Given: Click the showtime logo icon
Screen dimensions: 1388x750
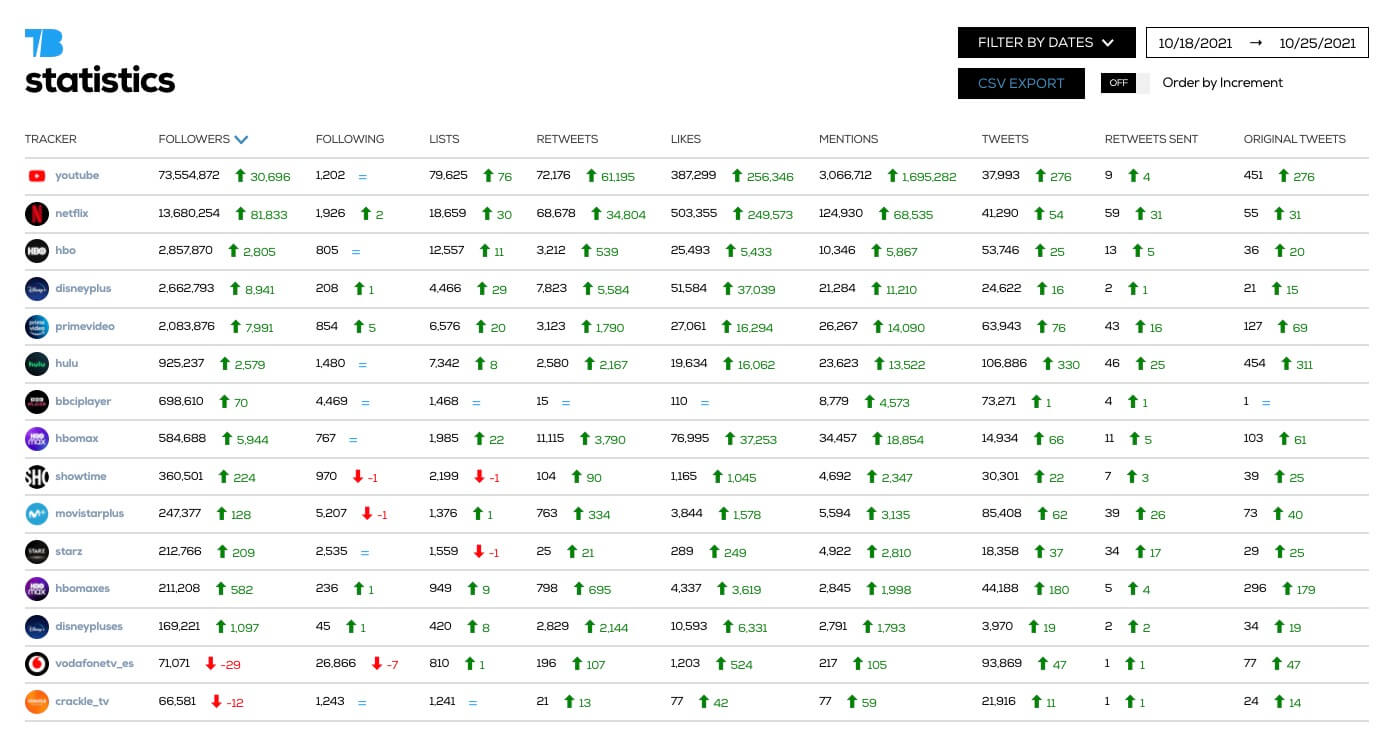Looking at the screenshot, I should pyautogui.click(x=37, y=477).
